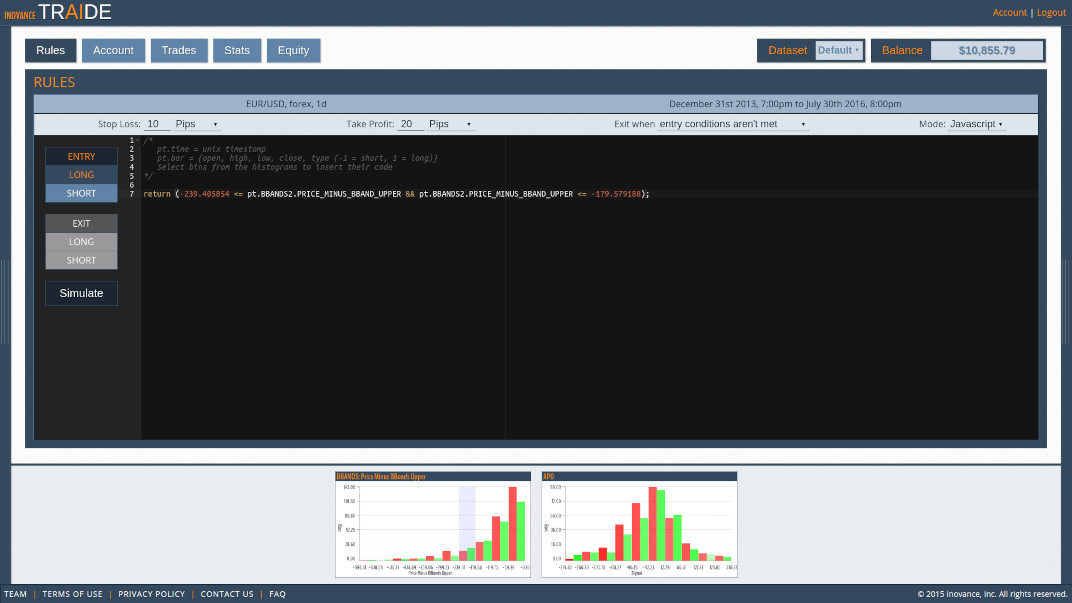Switch to the Trades tab
The width and height of the screenshot is (1072, 603).
(179, 50)
